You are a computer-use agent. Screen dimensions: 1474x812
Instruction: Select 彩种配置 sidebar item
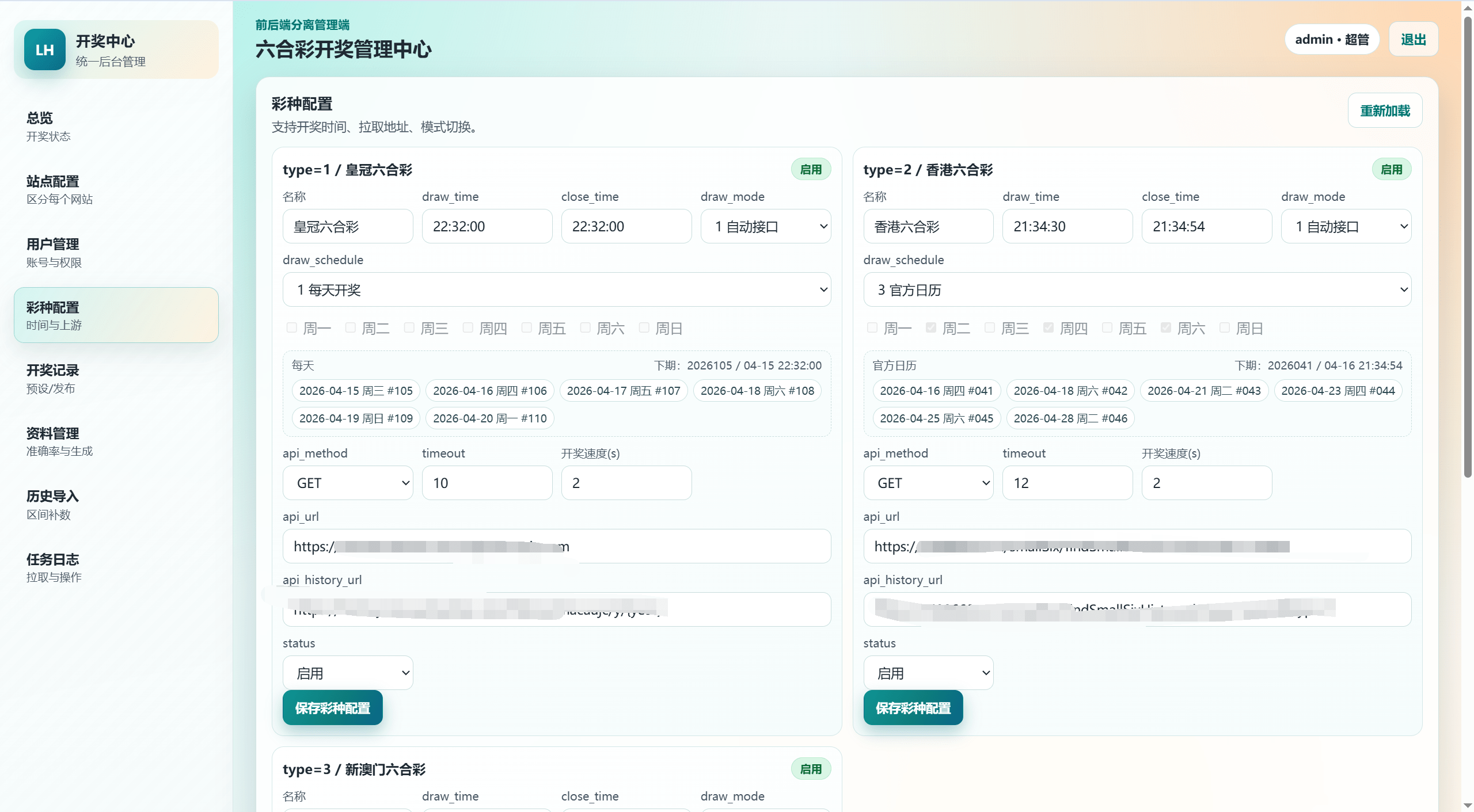click(x=116, y=315)
